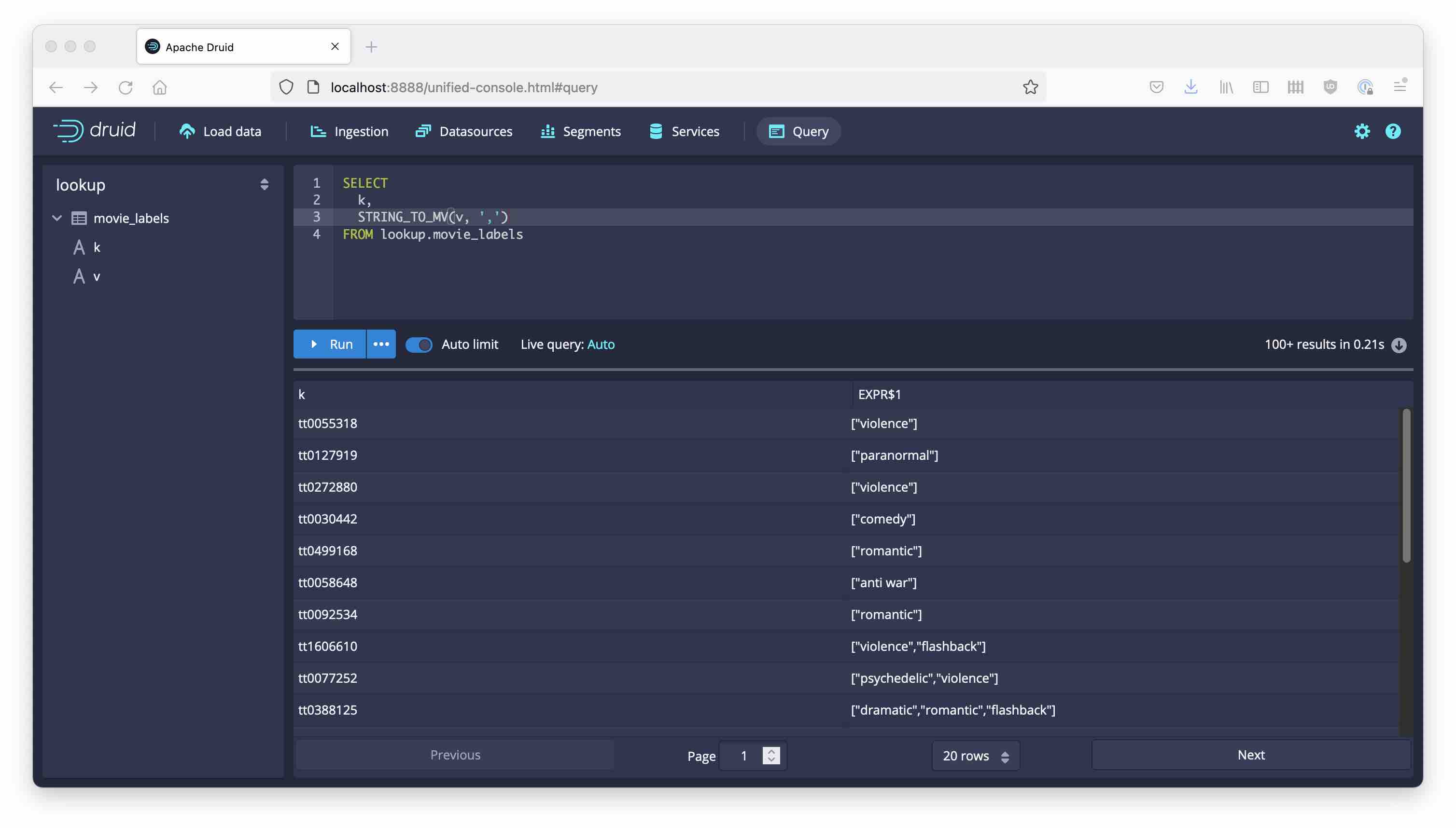This screenshot has height=828, width=1456.
Task: Run the SQL query
Action: point(330,345)
